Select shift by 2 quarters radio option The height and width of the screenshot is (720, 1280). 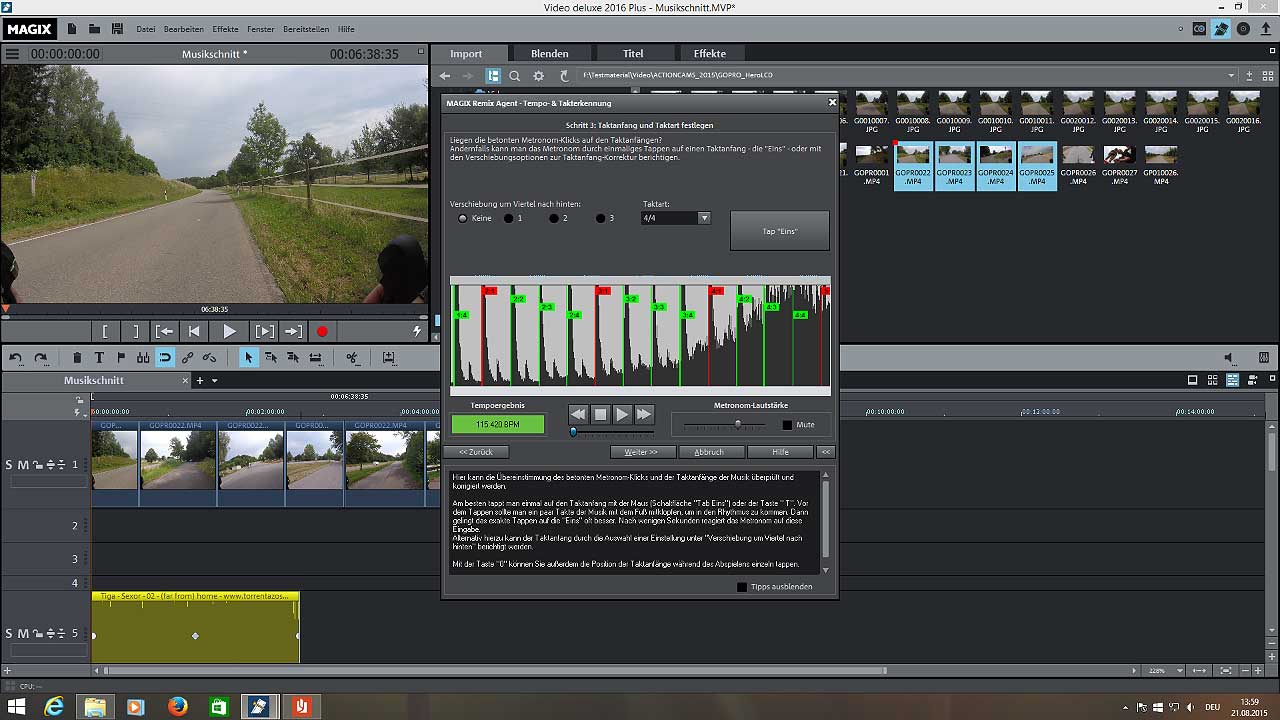pyautogui.click(x=553, y=218)
